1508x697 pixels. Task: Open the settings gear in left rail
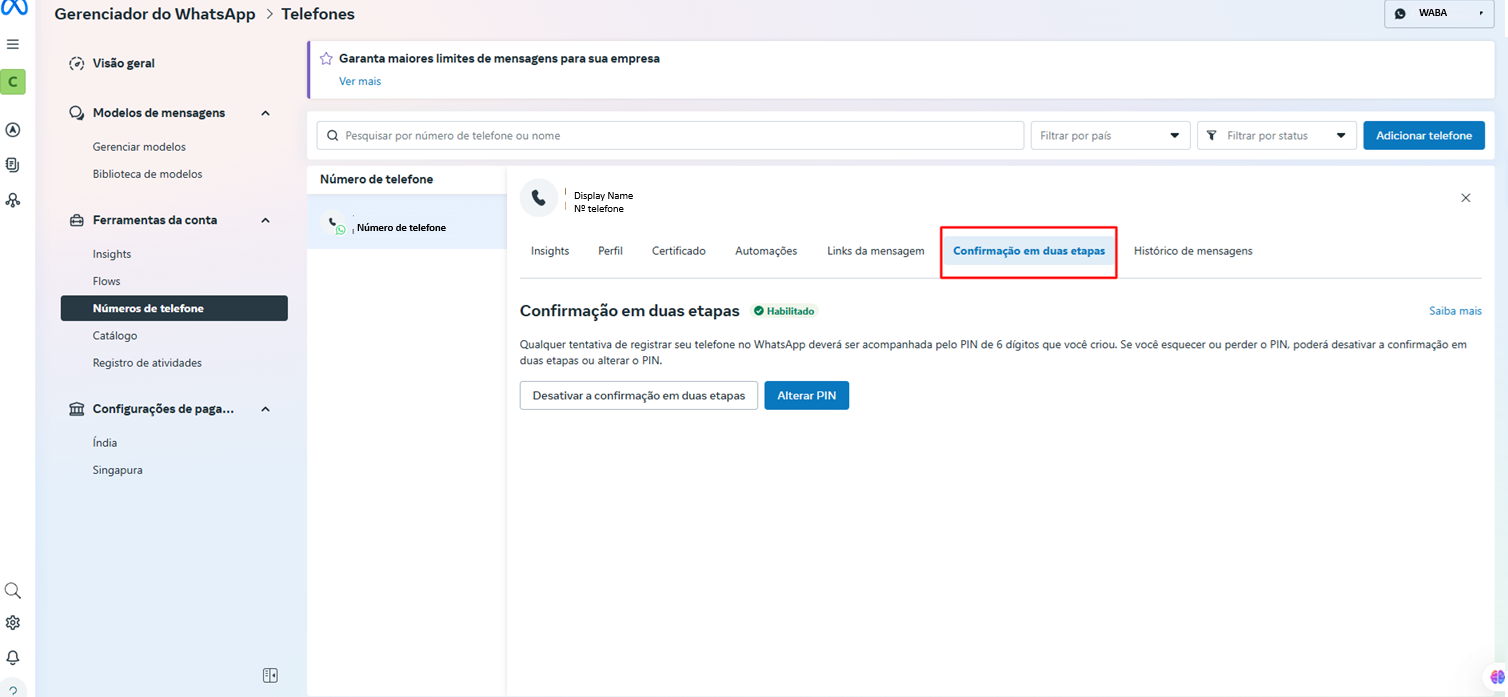coord(13,623)
